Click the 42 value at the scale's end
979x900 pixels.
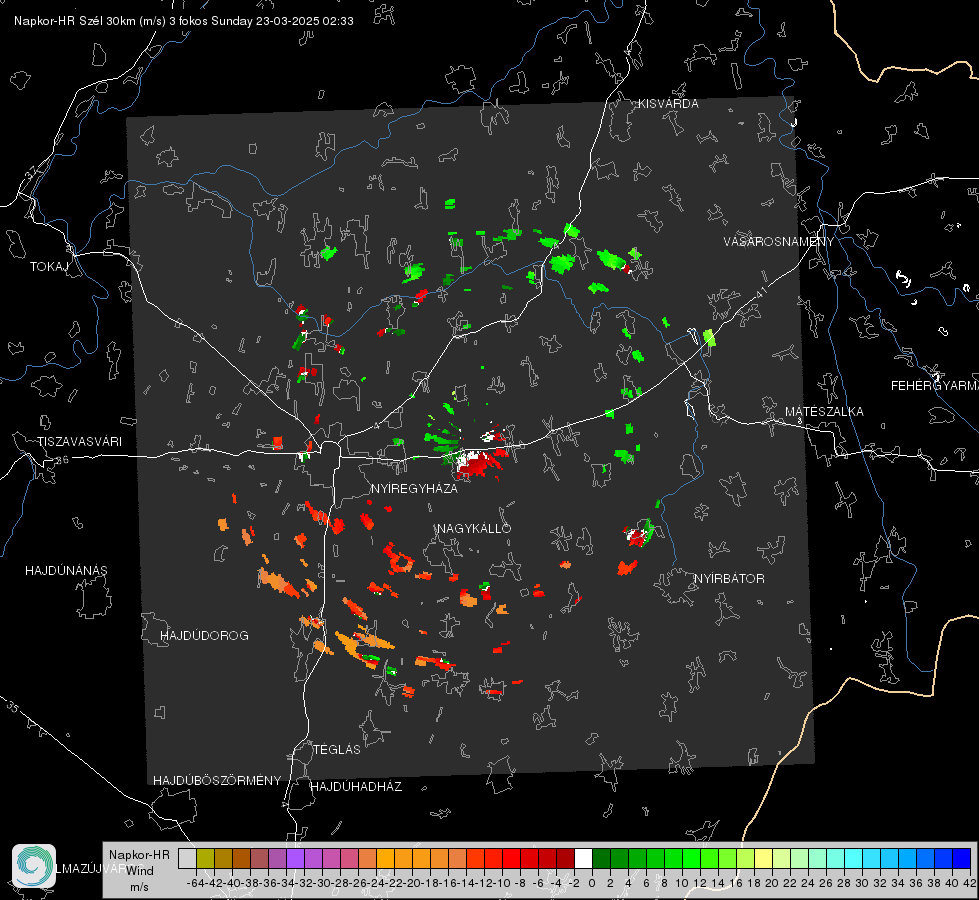[x=970, y=883]
